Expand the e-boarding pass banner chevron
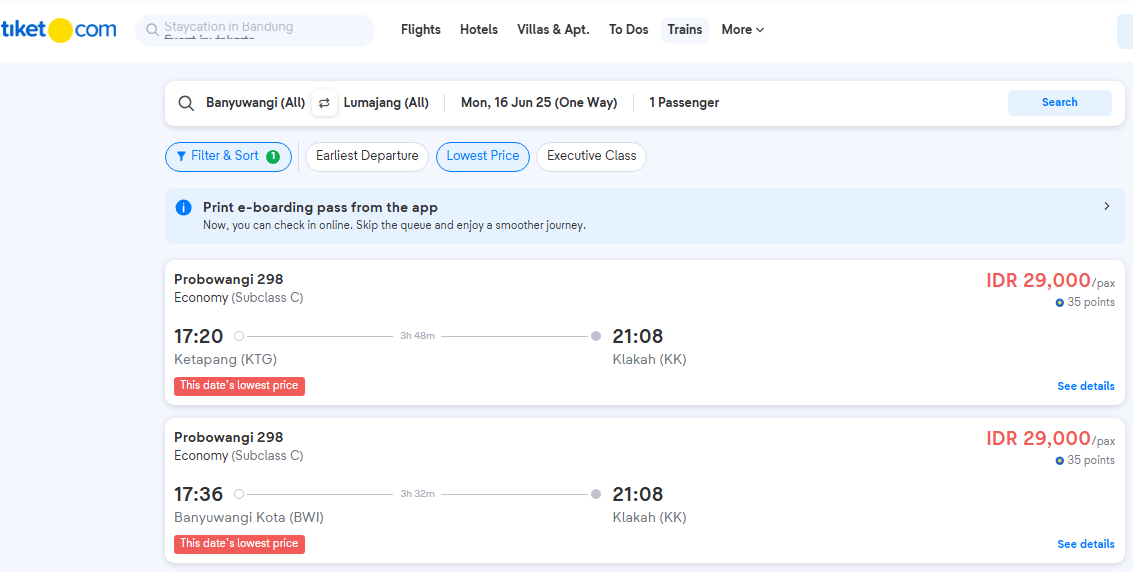The height and width of the screenshot is (572, 1133). click(1106, 207)
